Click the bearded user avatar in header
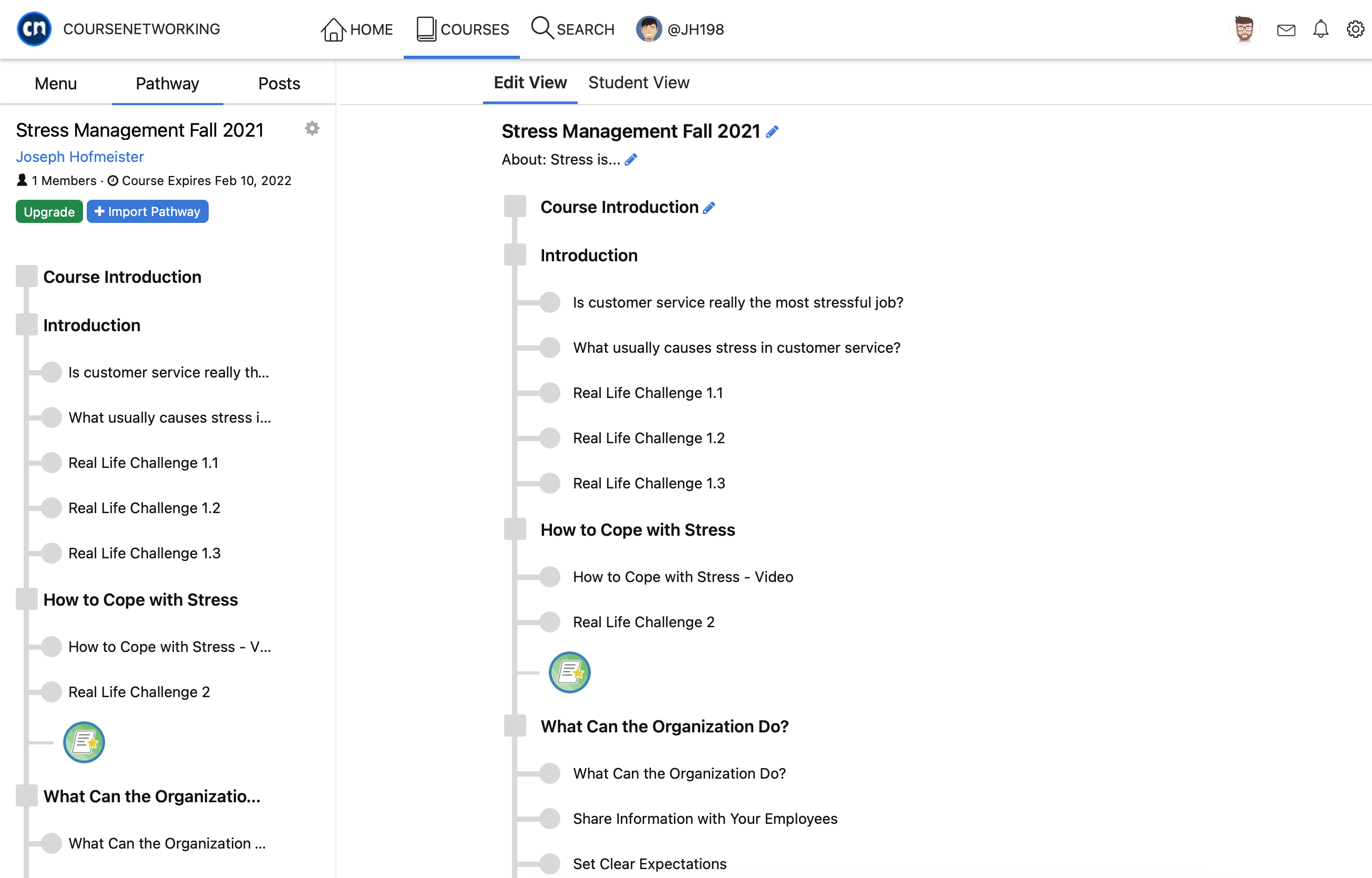Screen dimensions: 1372x878 [1244, 29]
